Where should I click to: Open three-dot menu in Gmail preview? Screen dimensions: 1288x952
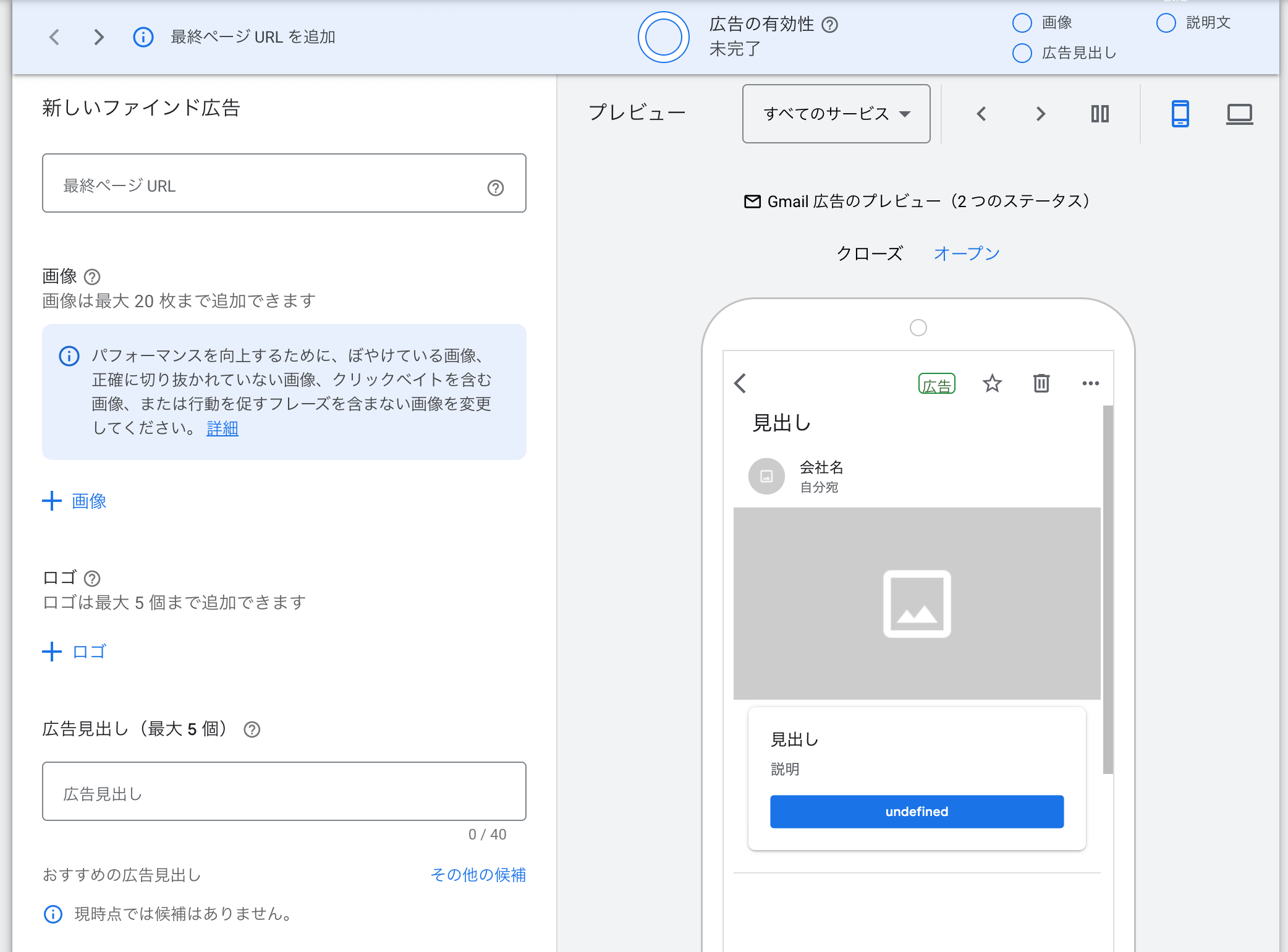1091,383
